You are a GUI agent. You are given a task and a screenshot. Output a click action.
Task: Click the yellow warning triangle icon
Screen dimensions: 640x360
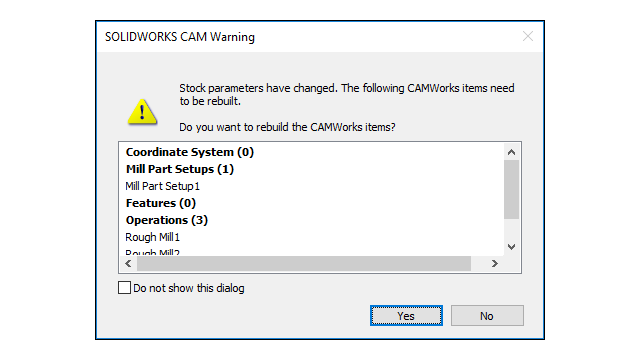pos(142,112)
